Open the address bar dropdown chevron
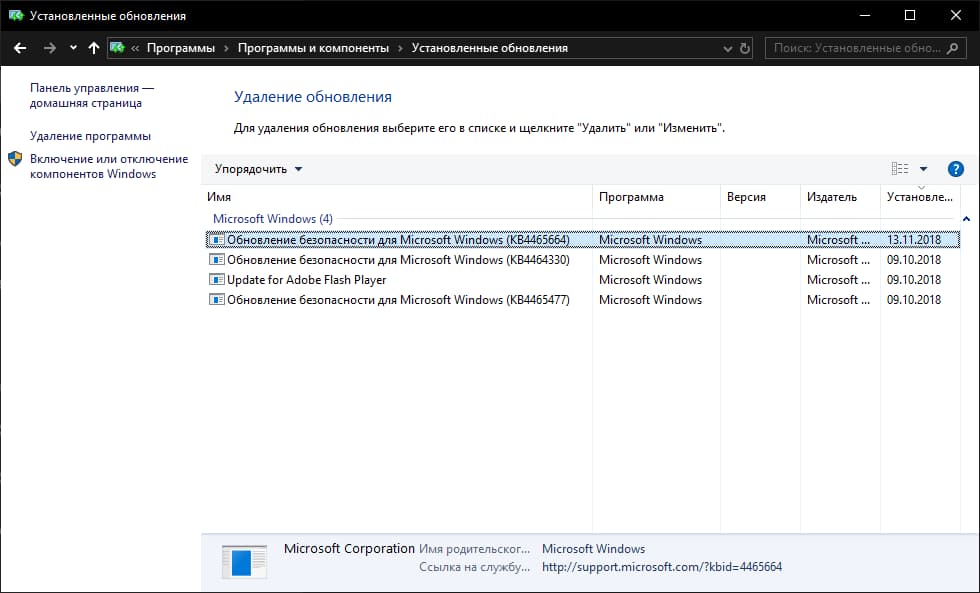This screenshot has height=593, width=980. tap(726, 47)
